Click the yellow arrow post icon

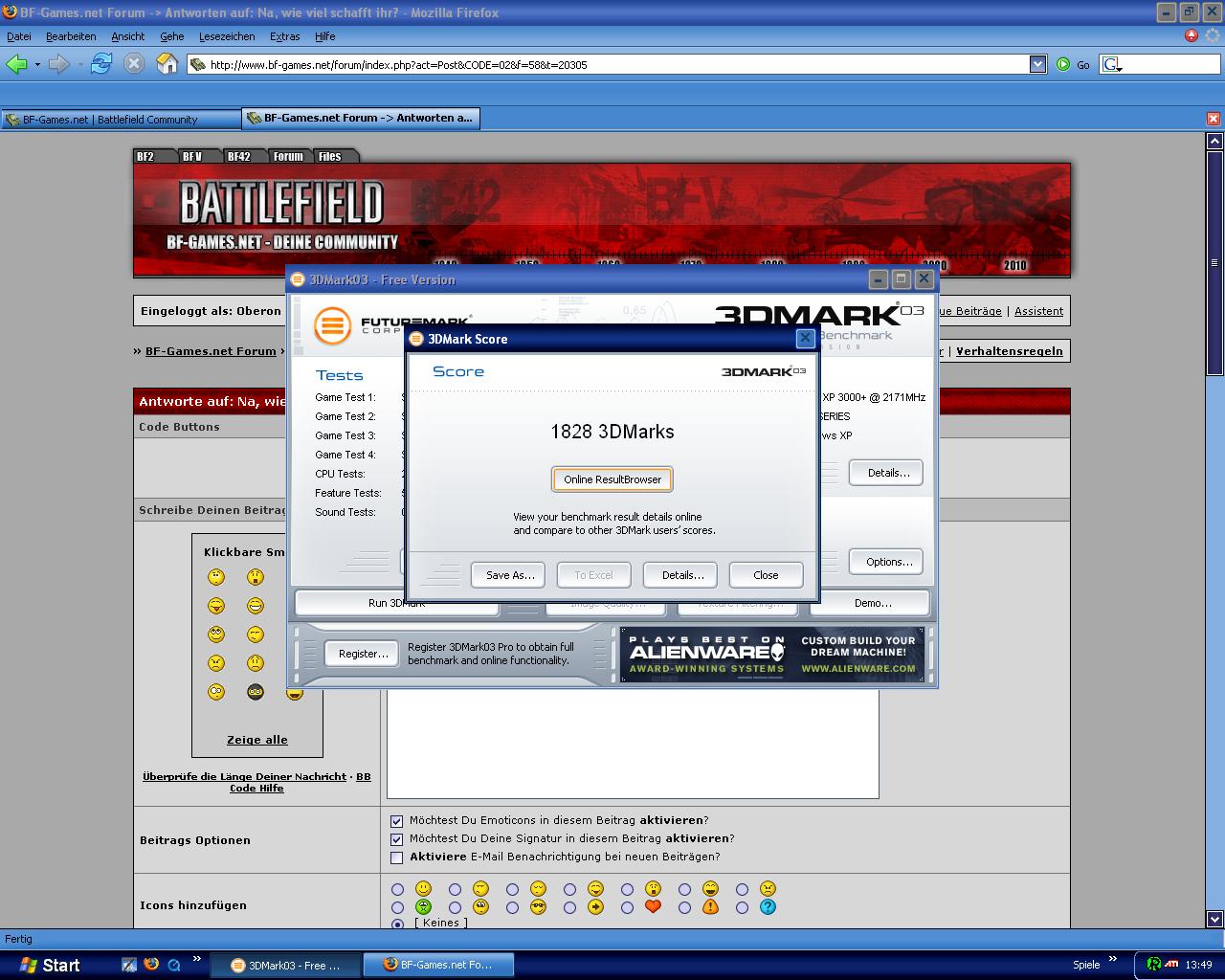595,906
